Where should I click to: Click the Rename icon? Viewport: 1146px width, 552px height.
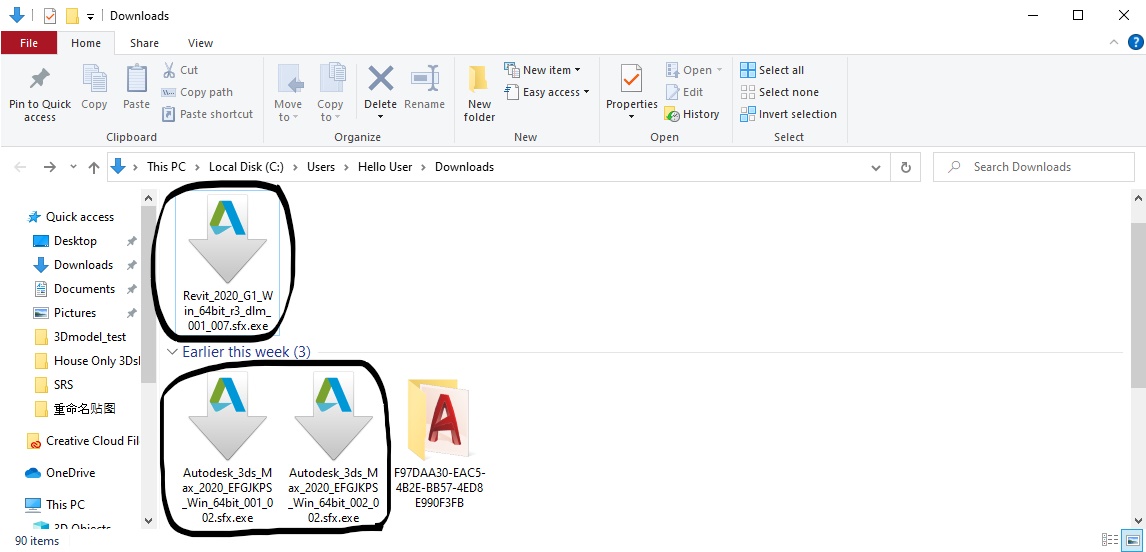(x=425, y=78)
